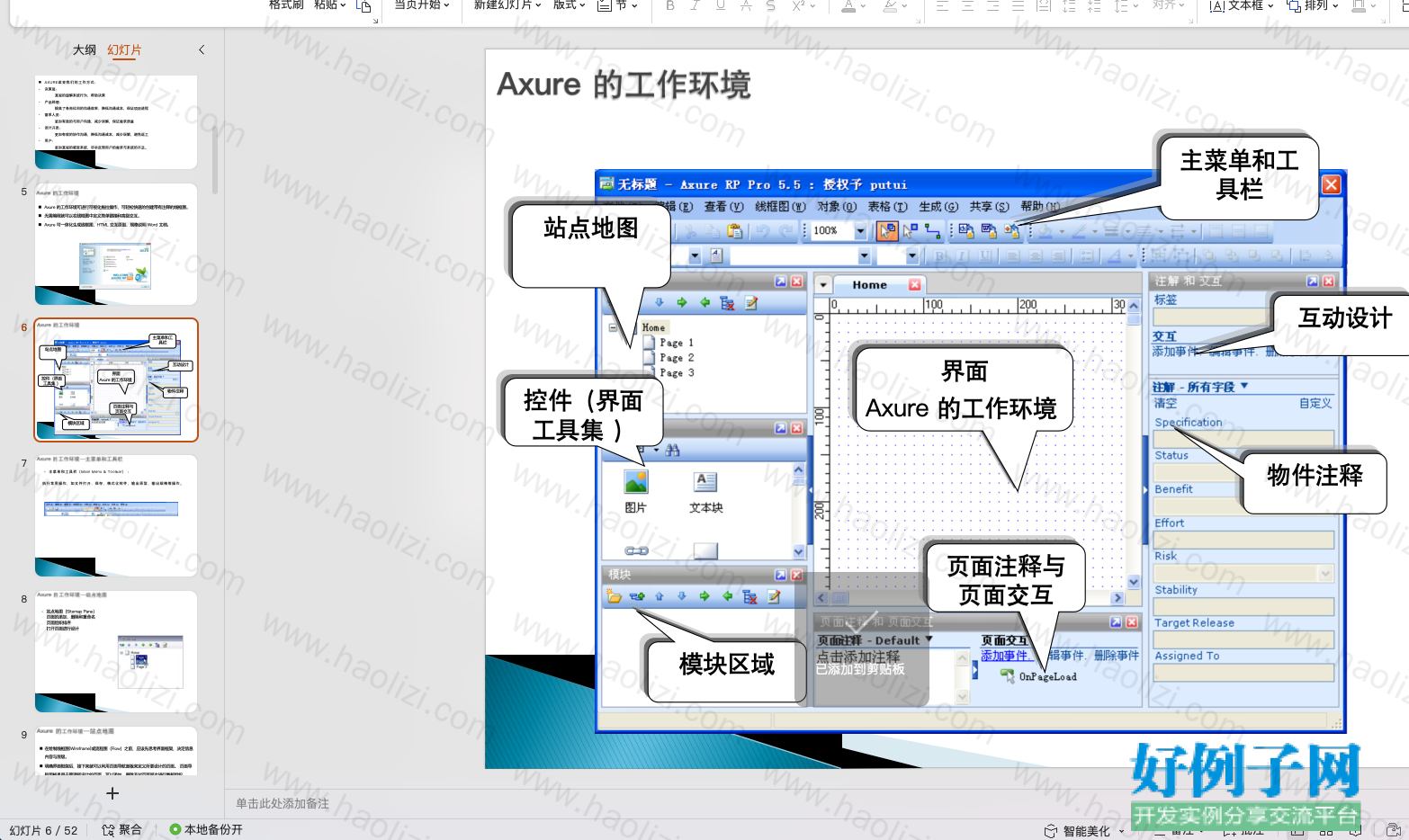This screenshot has width=1409, height=840.
Task: Open the 粘贴 paste dropdown
Action: (329, 5)
